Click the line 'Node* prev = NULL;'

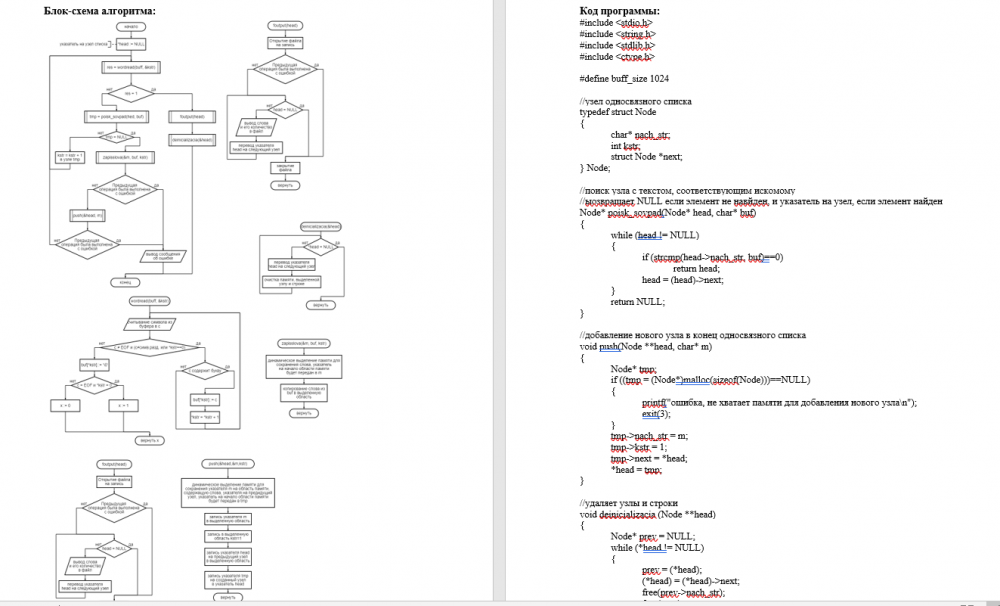tap(653, 536)
